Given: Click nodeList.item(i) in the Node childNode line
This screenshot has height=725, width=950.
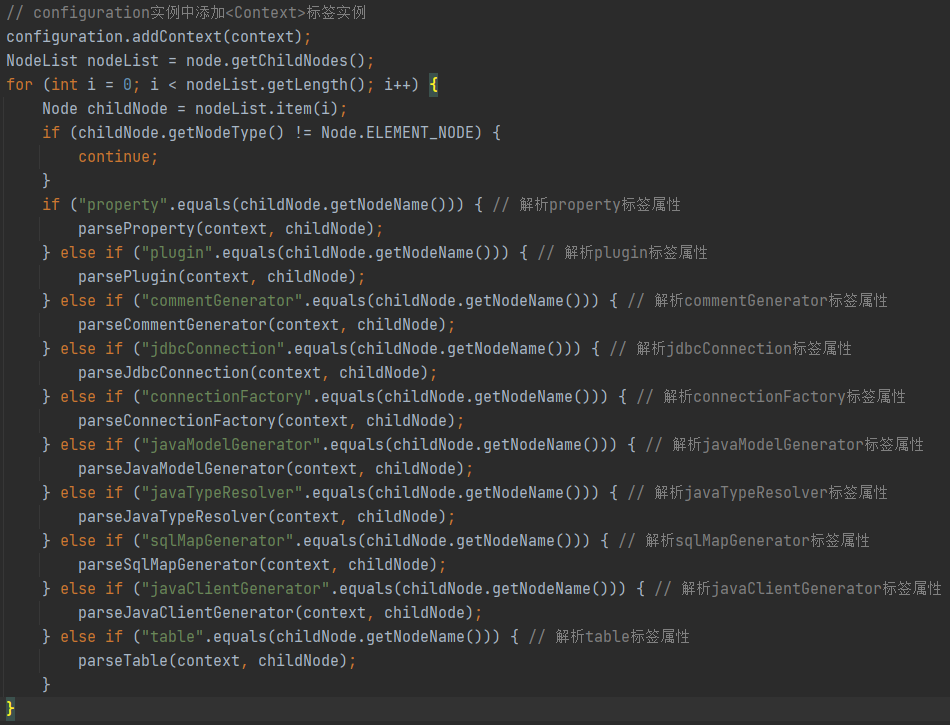Looking at the screenshot, I should [x=267, y=109].
